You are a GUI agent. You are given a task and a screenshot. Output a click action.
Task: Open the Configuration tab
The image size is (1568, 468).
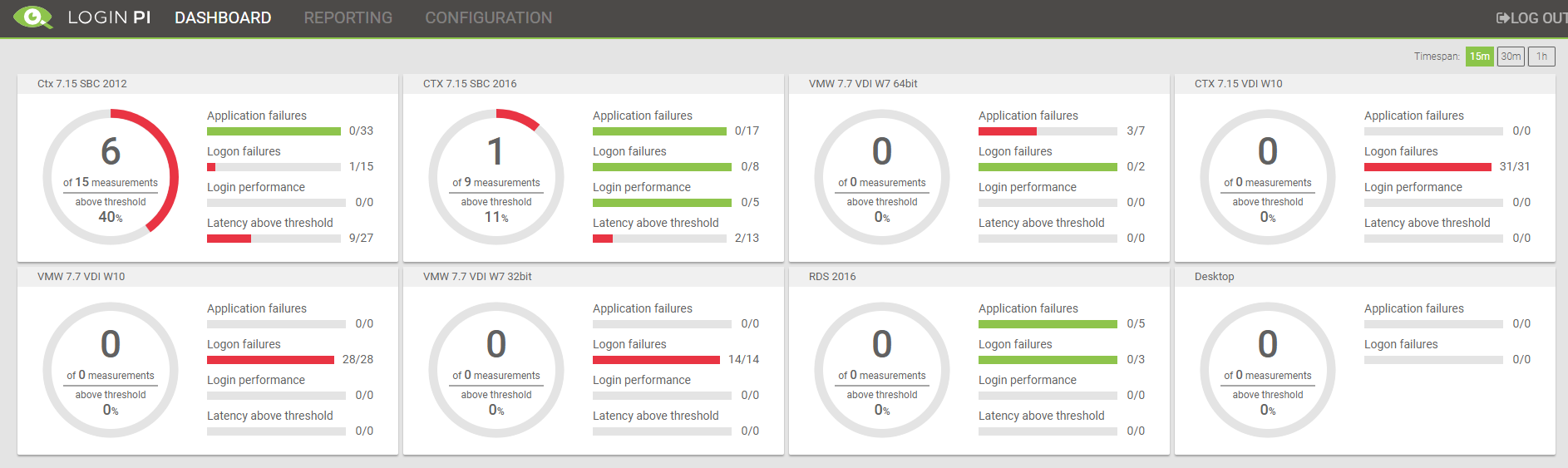pos(489,17)
